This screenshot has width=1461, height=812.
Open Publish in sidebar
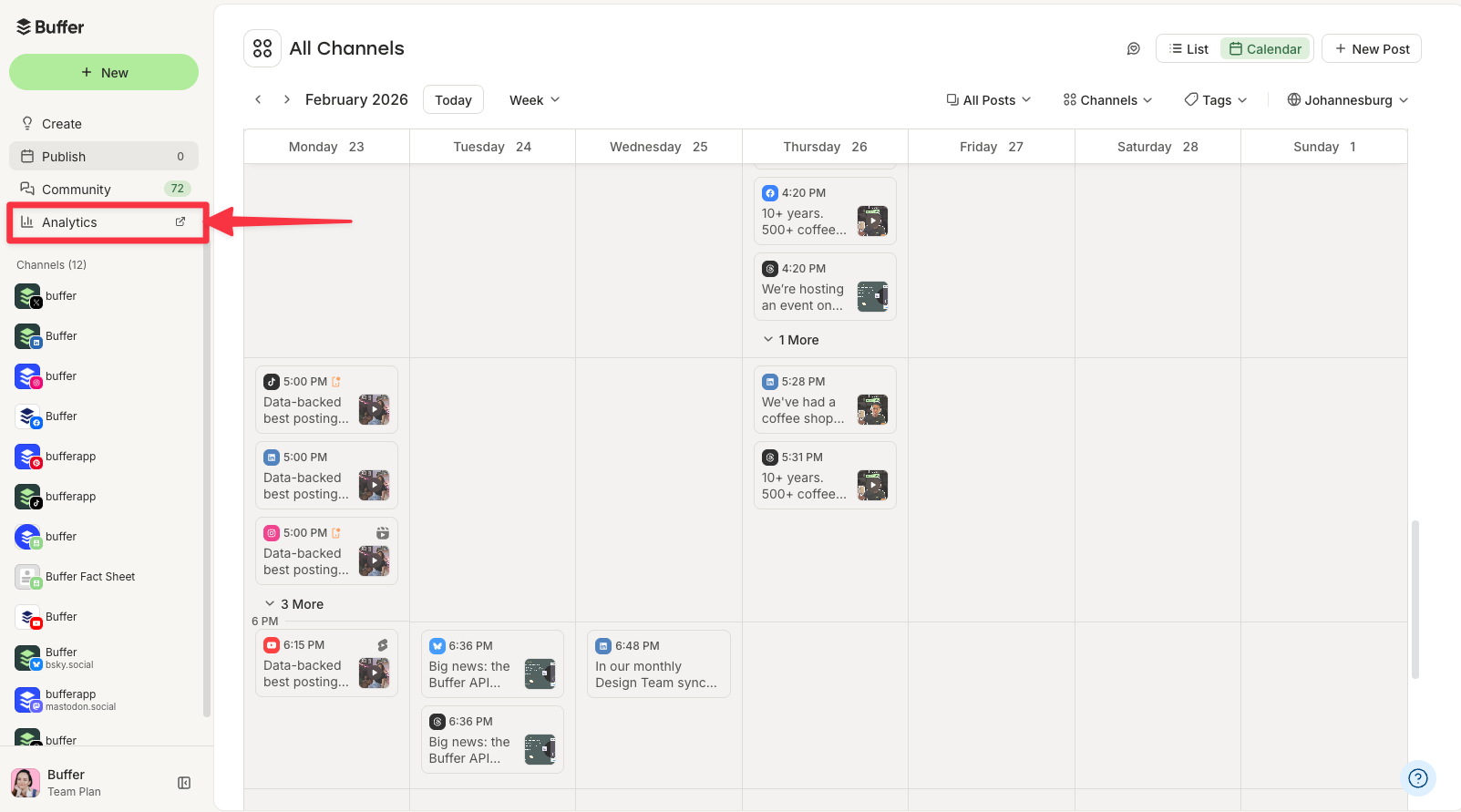(x=104, y=157)
